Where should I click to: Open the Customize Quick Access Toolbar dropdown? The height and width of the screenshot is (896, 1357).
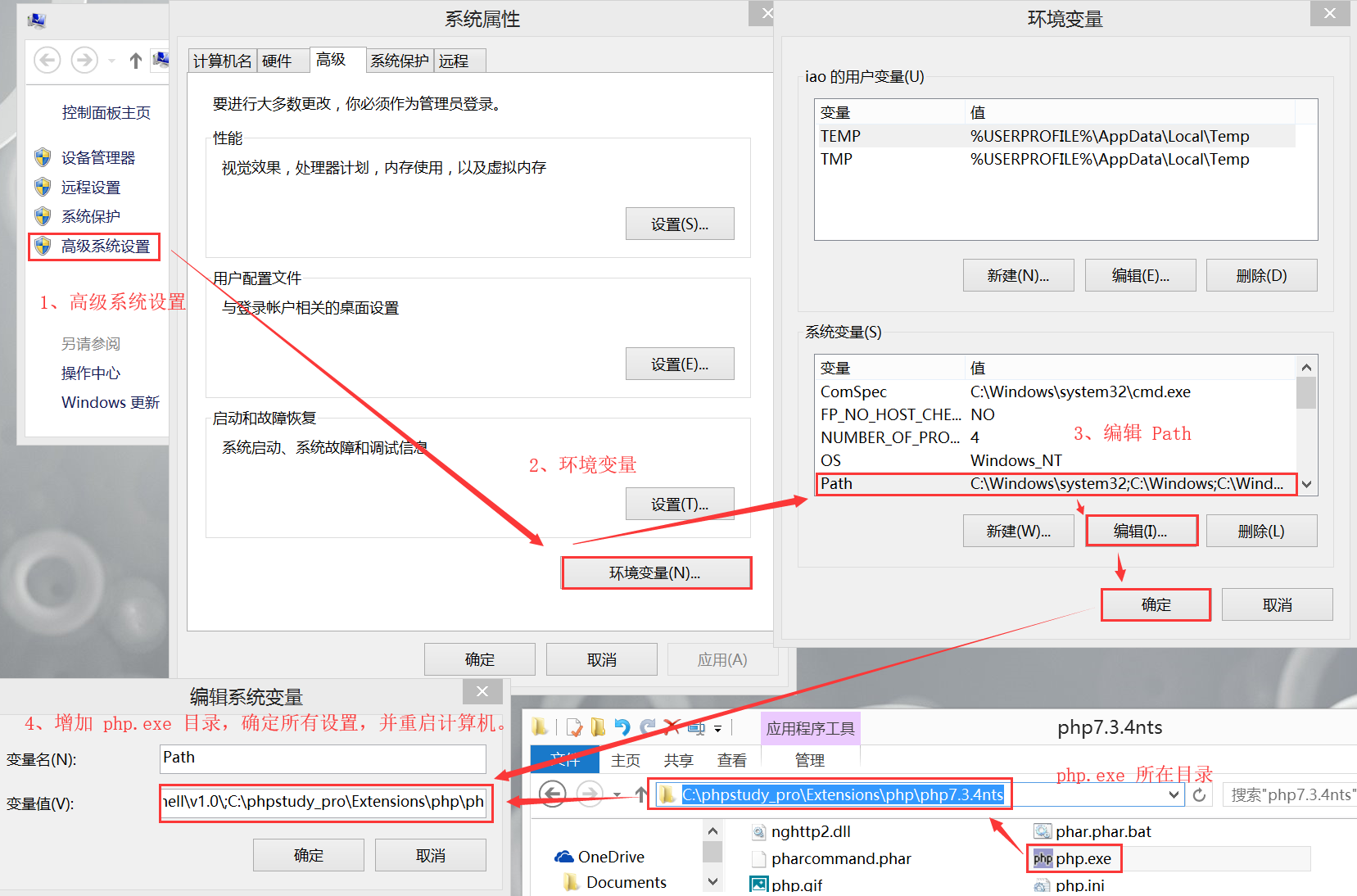(x=718, y=728)
